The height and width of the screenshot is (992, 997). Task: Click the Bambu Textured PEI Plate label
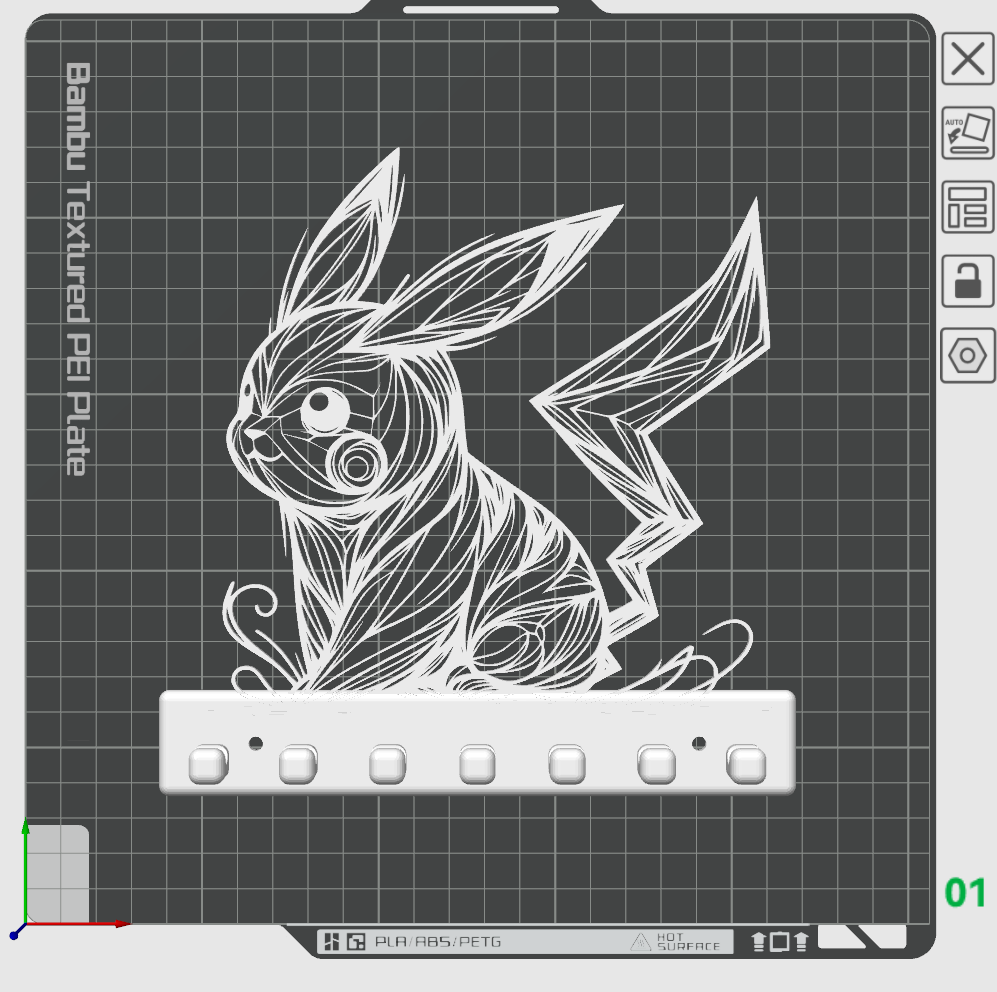78,268
